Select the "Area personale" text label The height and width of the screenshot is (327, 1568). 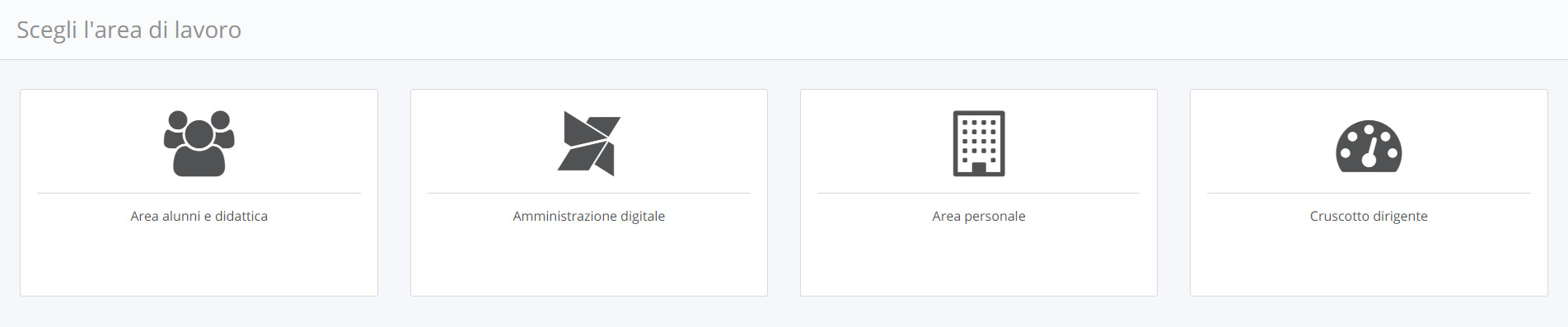coord(979,216)
